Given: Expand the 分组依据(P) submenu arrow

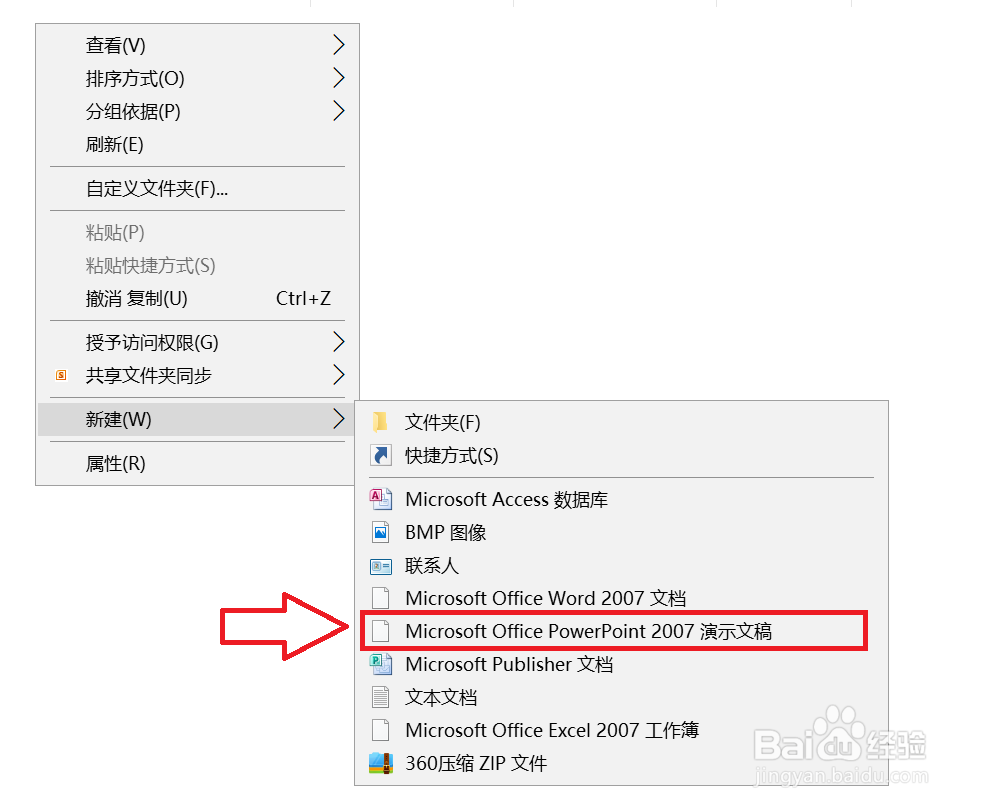Looking at the screenshot, I should [338, 111].
